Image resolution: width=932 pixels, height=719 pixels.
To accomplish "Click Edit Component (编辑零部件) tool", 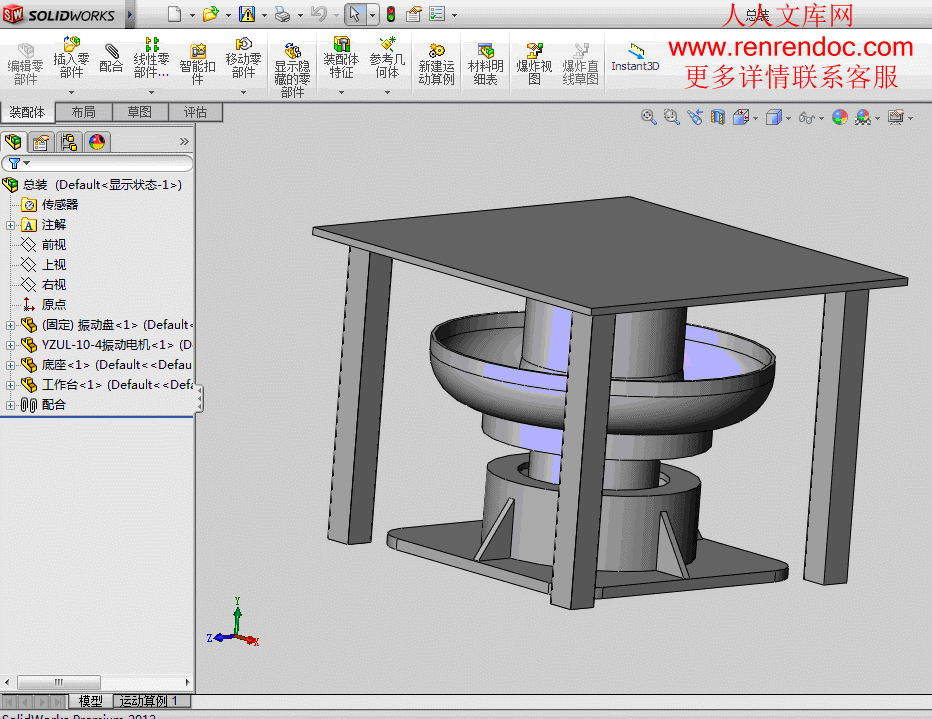I will click(x=26, y=64).
